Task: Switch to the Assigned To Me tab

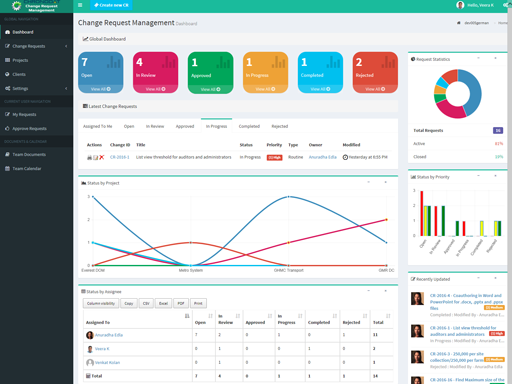Action: click(98, 126)
